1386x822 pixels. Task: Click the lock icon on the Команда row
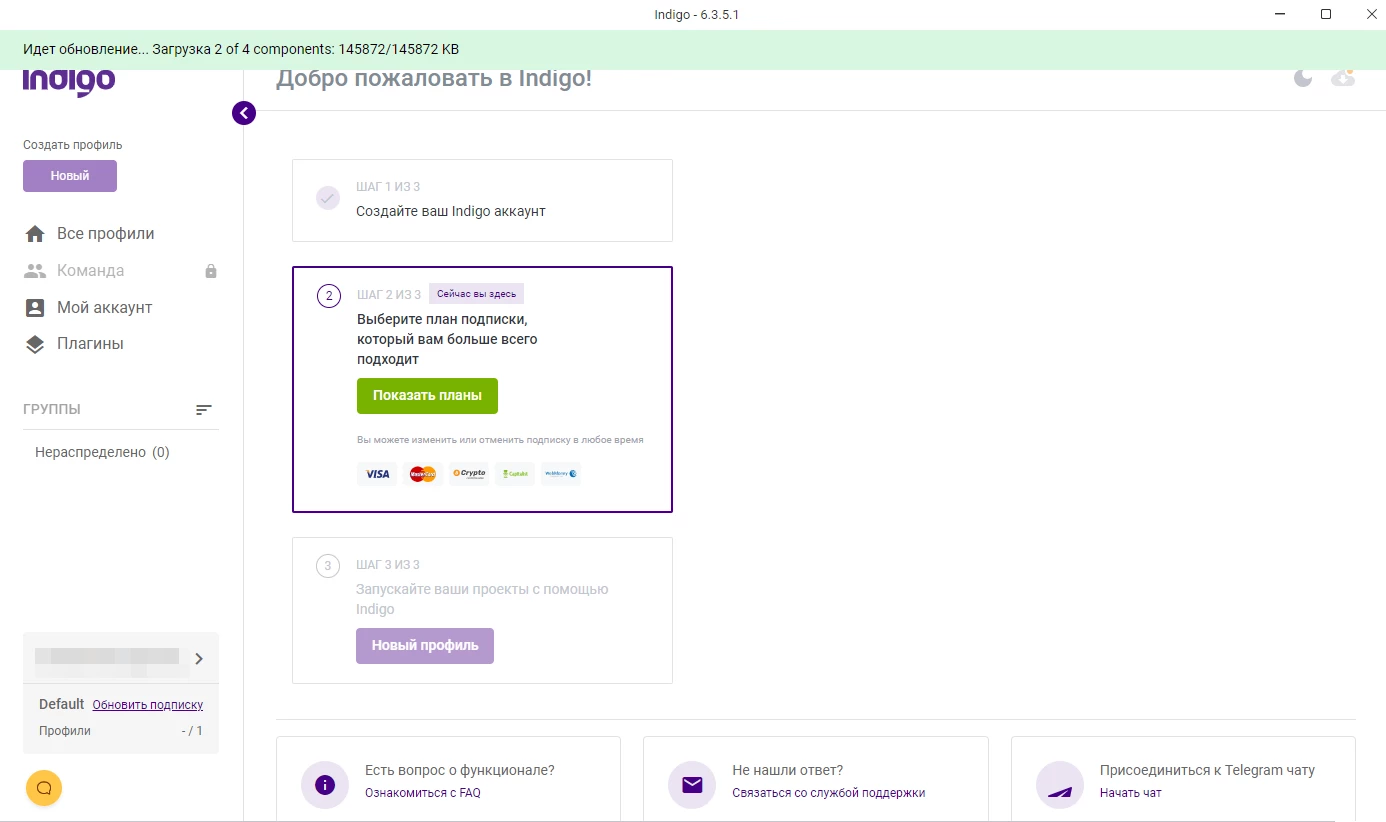pyautogui.click(x=211, y=271)
